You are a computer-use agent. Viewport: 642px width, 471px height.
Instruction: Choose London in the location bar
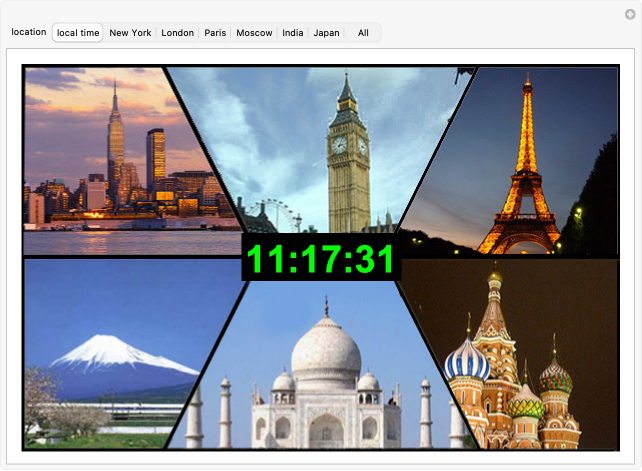(178, 33)
